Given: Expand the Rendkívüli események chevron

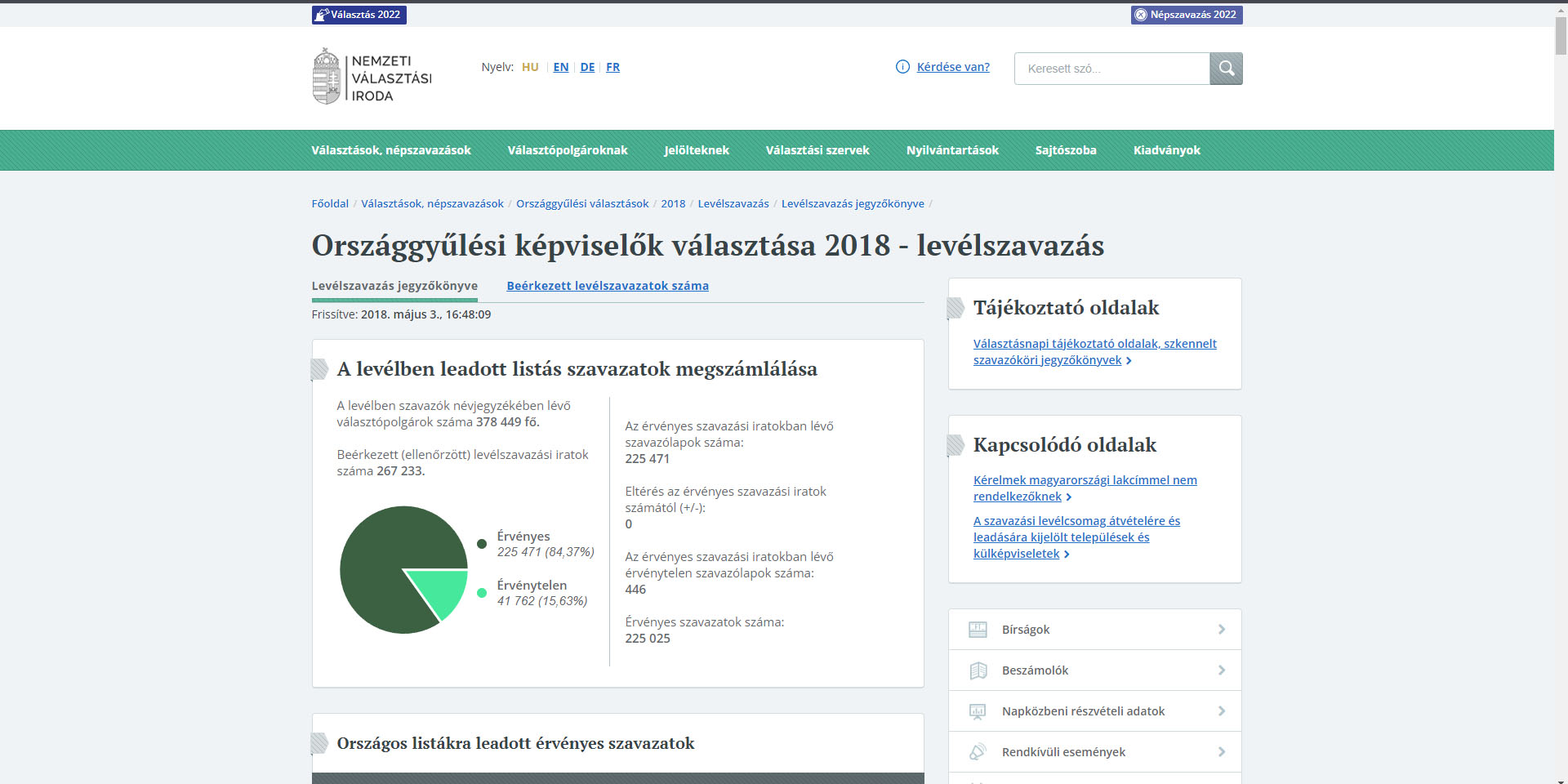Looking at the screenshot, I should (x=1222, y=752).
